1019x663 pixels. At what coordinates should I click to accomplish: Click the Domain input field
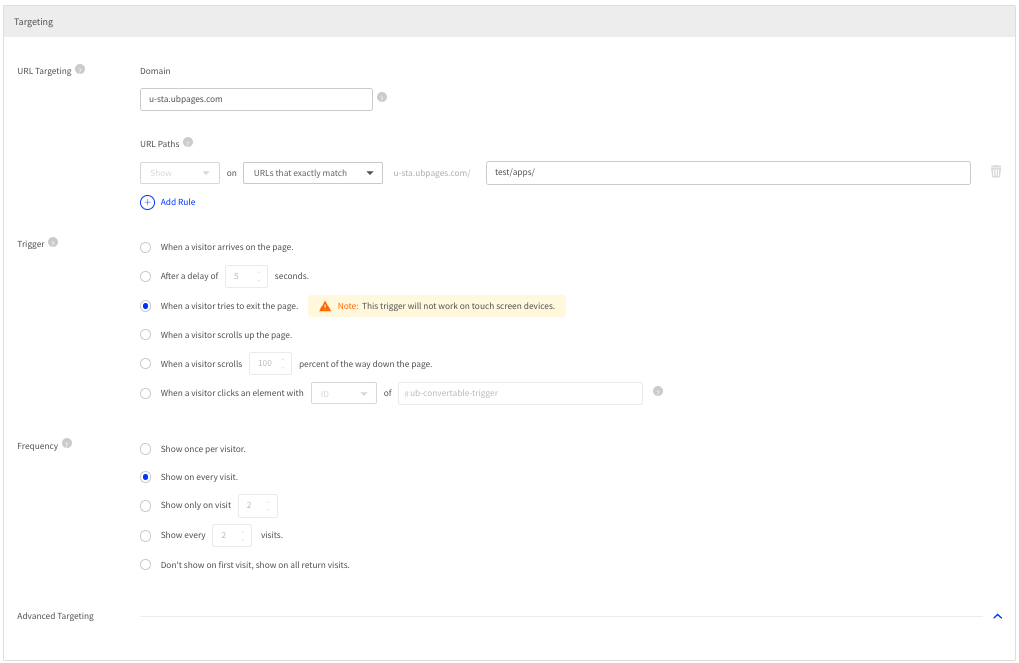tap(256, 99)
